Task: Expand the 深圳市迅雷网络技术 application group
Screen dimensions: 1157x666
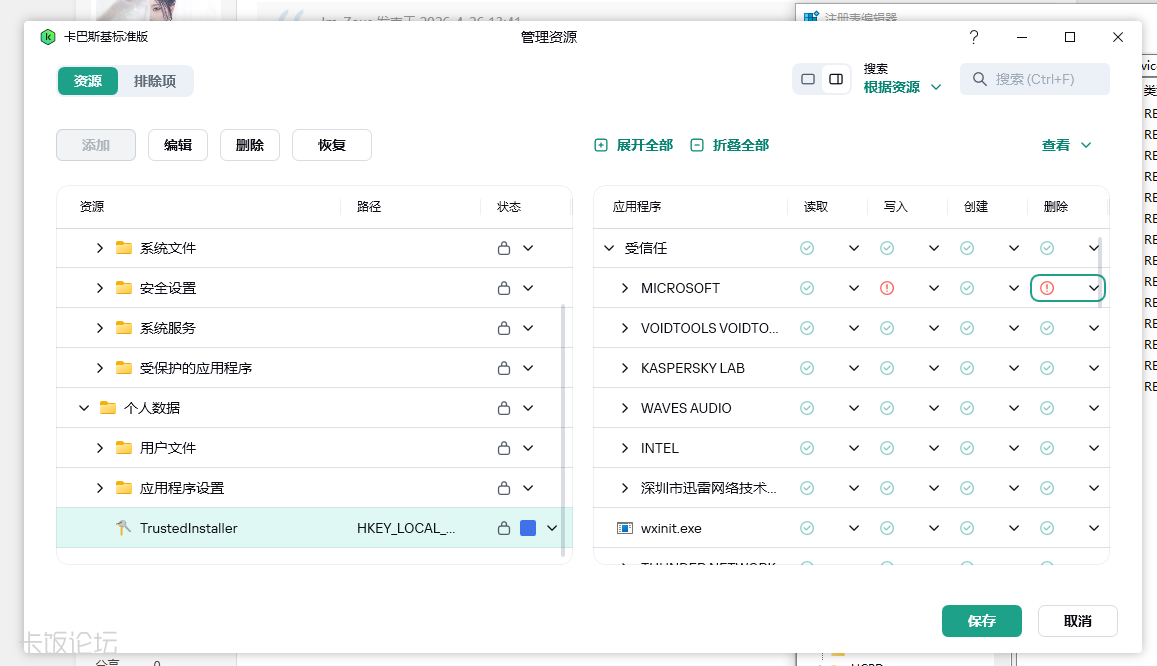Action: (x=625, y=488)
